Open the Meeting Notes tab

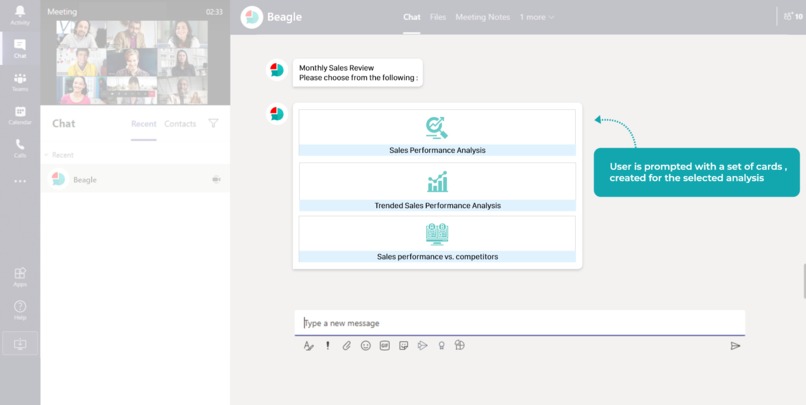coord(483,17)
